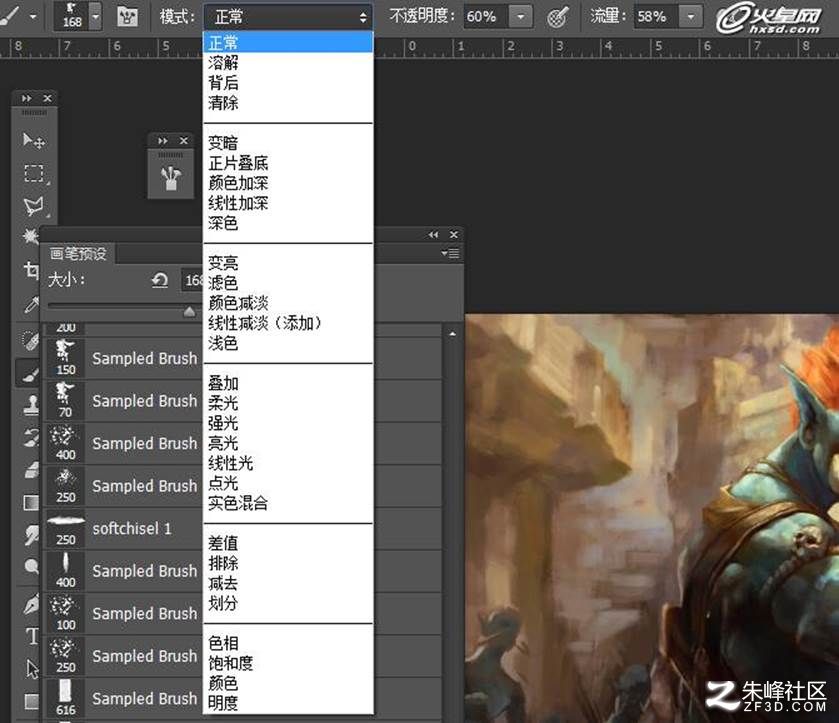Select the Eyedropper tool
The image size is (839, 723).
[x=31, y=305]
